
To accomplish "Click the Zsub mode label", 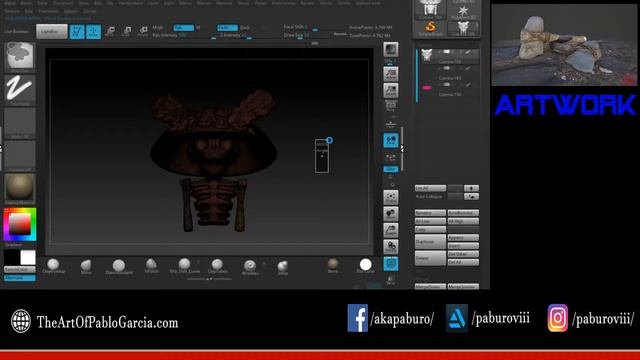I will pyautogui.click(x=245, y=28).
